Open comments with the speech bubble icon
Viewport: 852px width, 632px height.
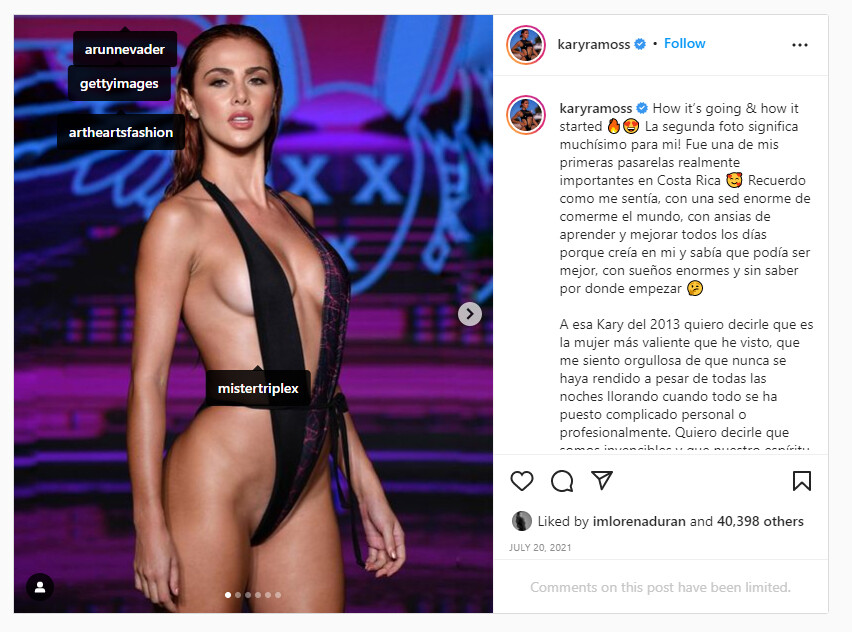562,481
